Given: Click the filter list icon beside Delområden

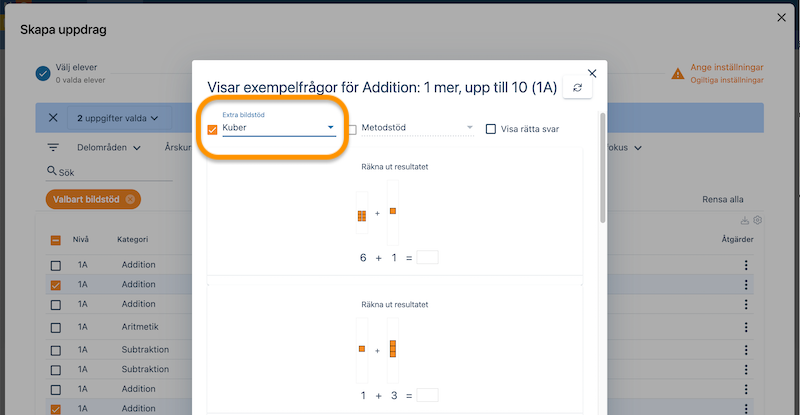Looking at the screenshot, I should 53,147.
